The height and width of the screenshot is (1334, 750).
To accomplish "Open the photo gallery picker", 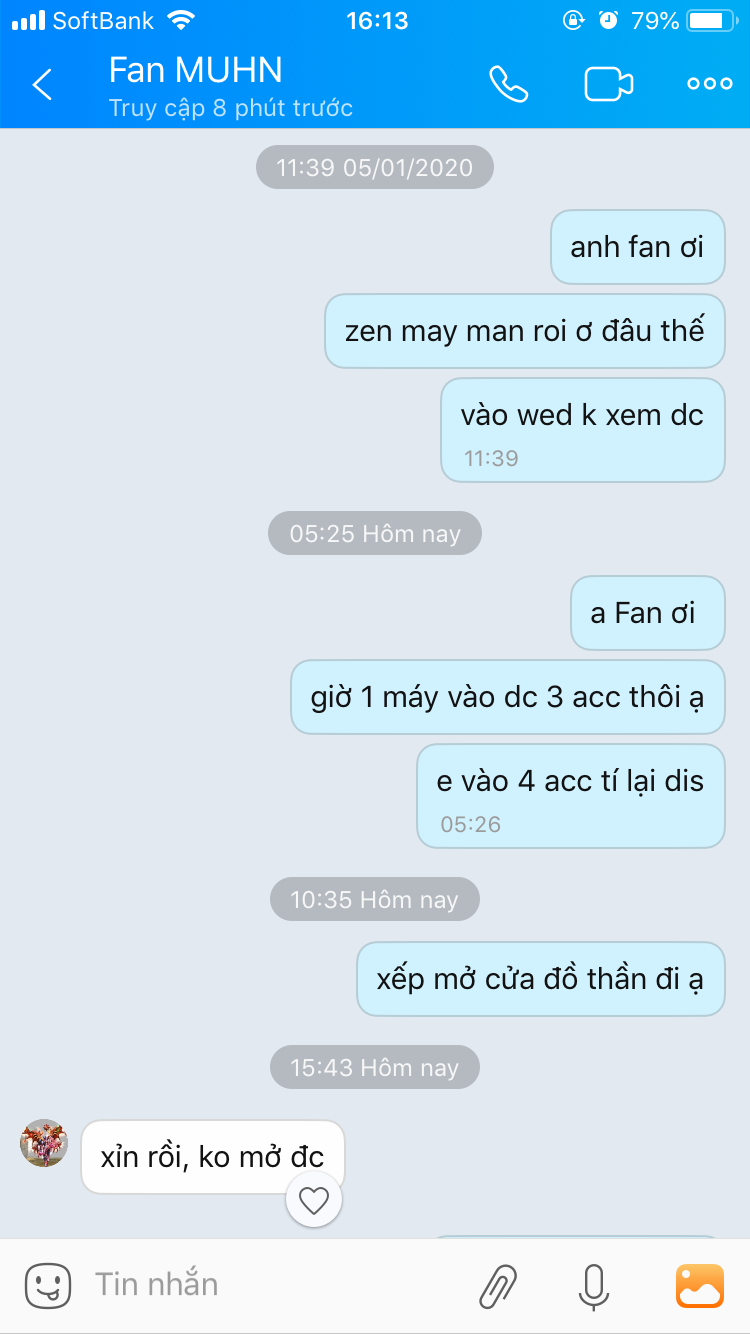I will point(700,1285).
